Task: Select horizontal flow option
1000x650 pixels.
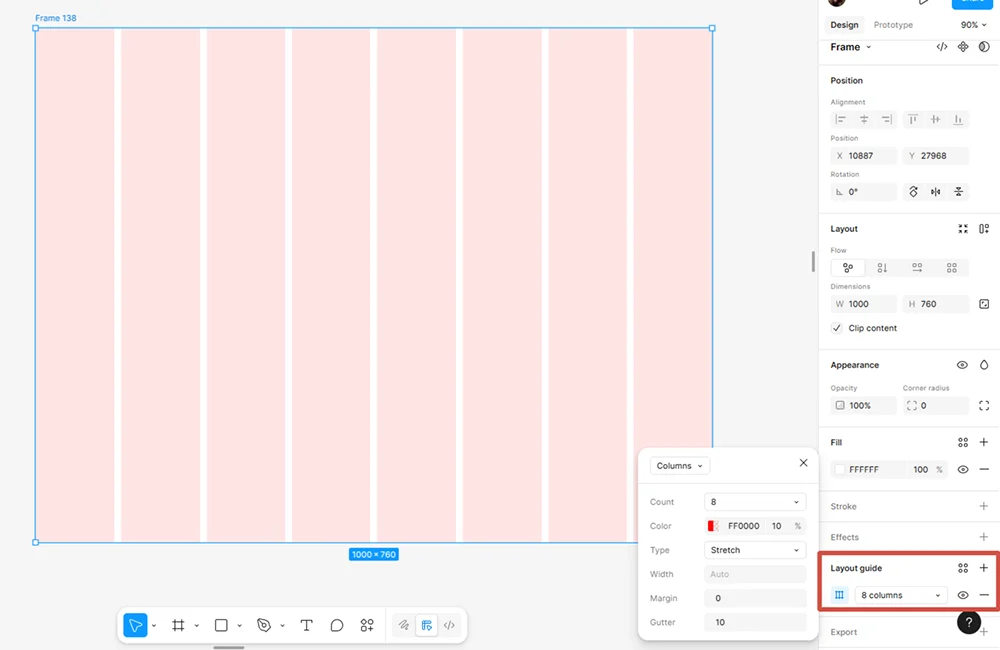Action: point(917,268)
